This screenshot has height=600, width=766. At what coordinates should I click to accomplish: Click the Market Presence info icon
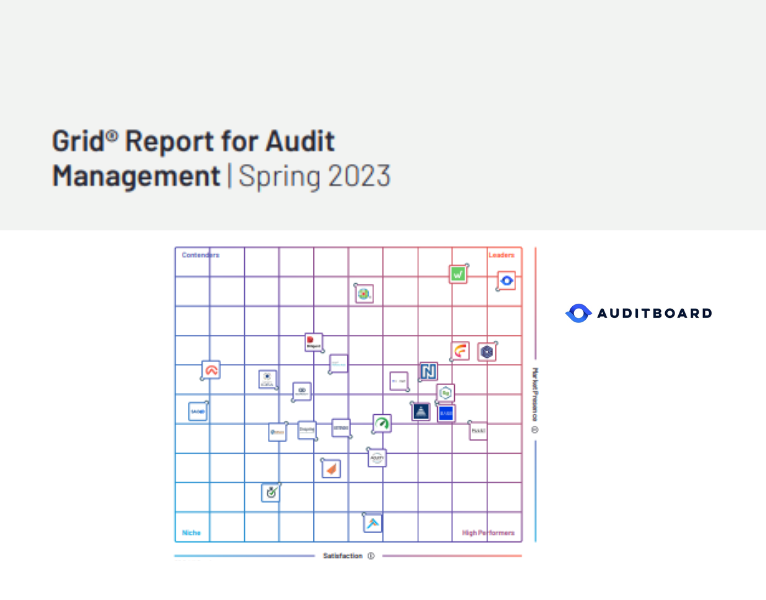pyautogui.click(x=535, y=430)
